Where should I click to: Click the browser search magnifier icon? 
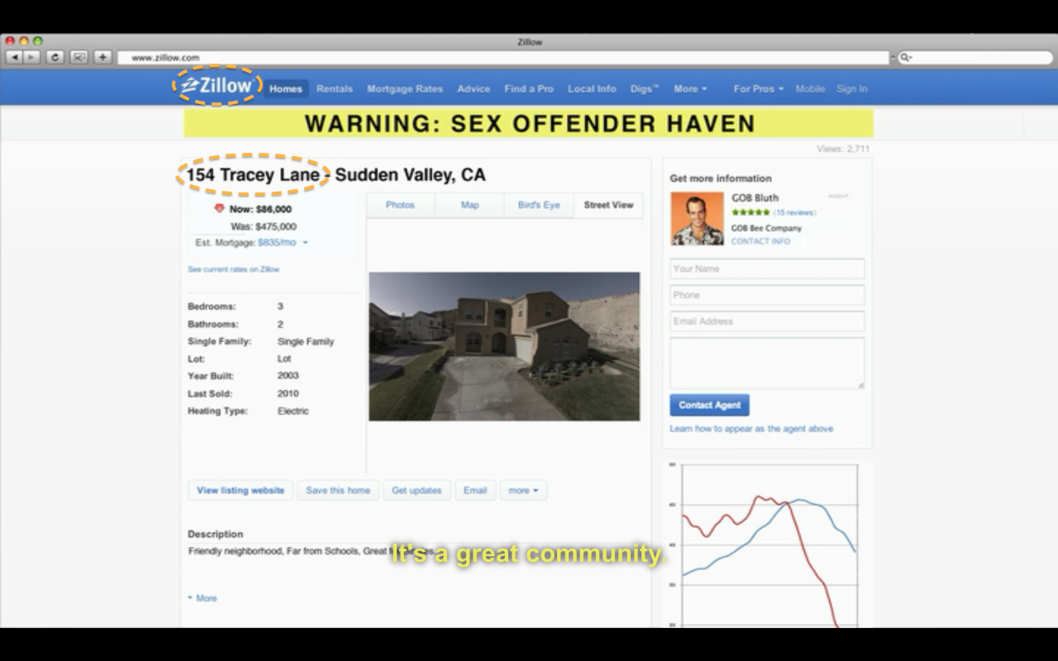click(x=906, y=58)
